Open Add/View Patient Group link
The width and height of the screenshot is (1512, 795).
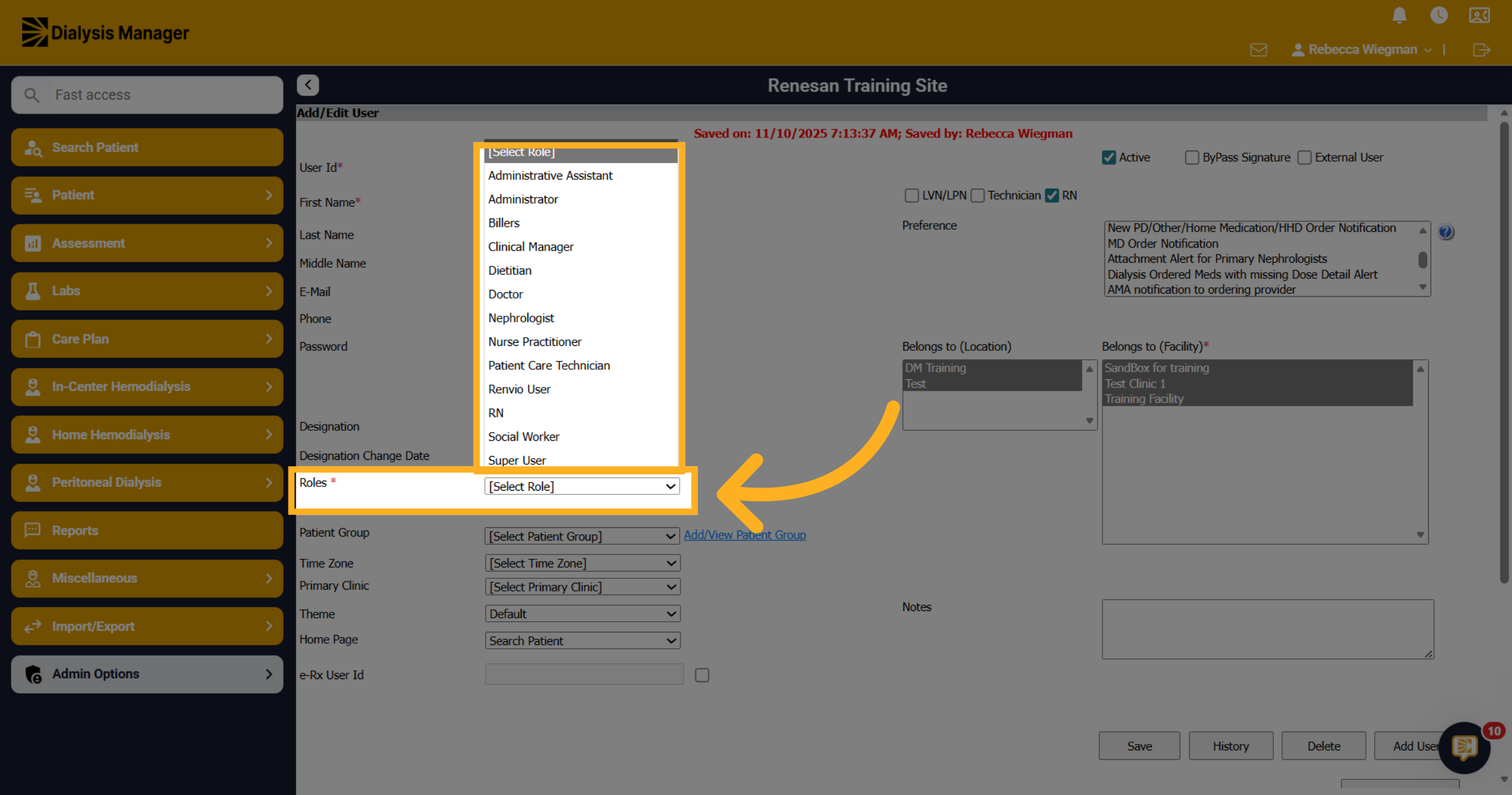(x=745, y=535)
